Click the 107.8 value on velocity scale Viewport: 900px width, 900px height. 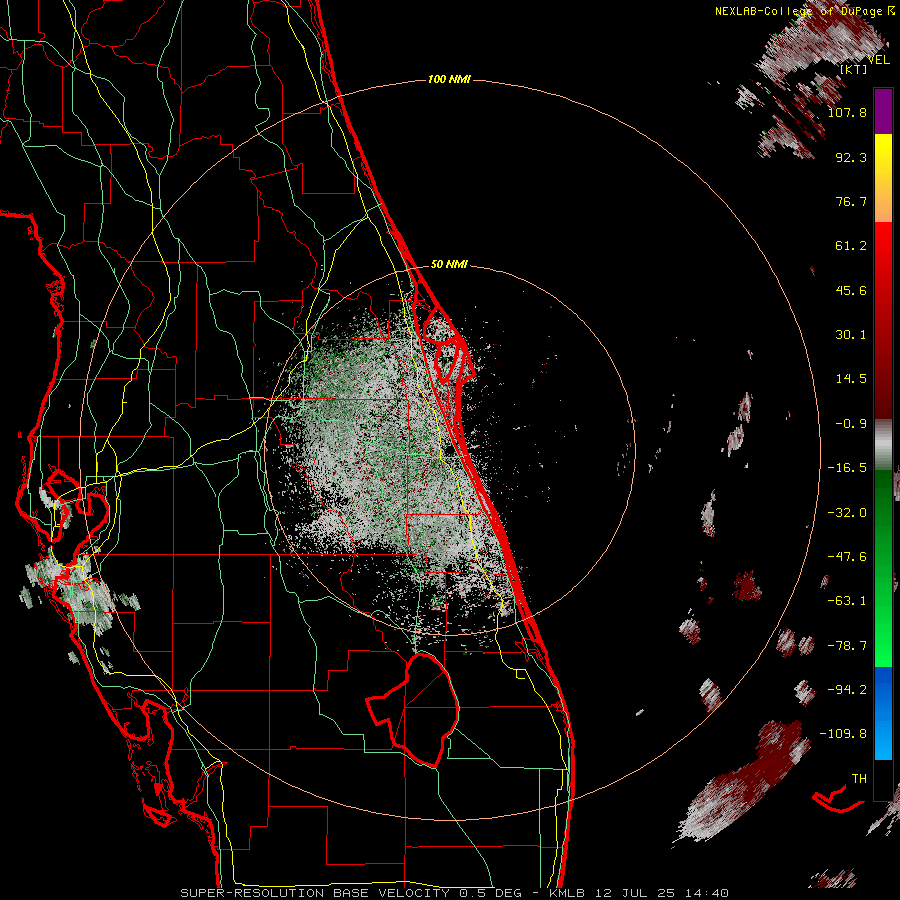tap(847, 112)
